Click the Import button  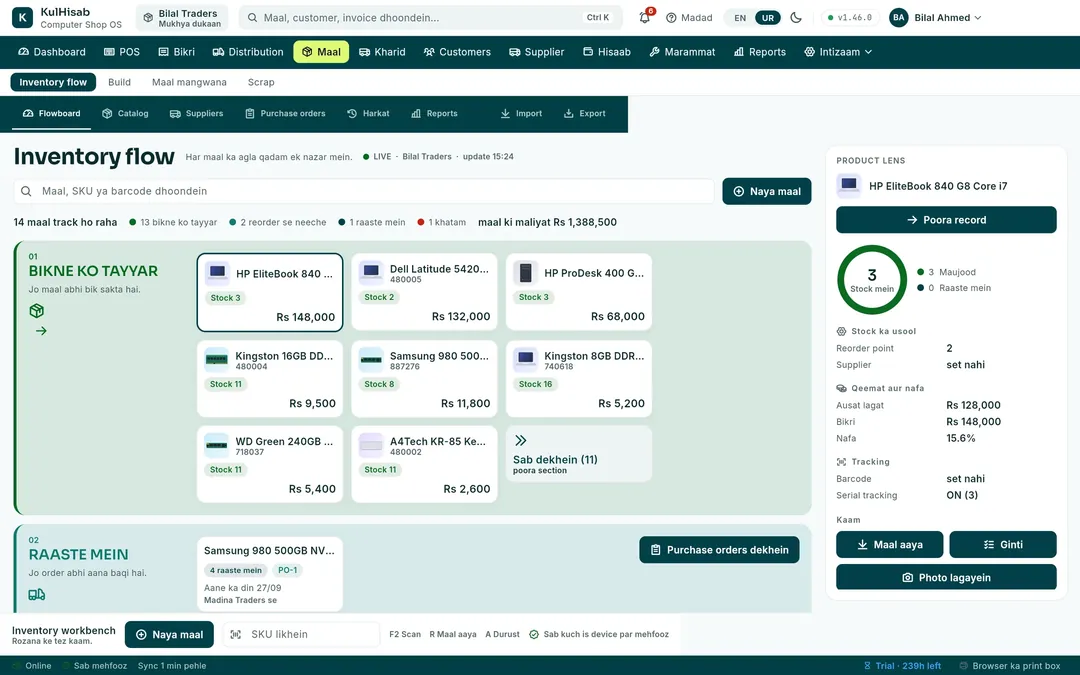click(521, 114)
